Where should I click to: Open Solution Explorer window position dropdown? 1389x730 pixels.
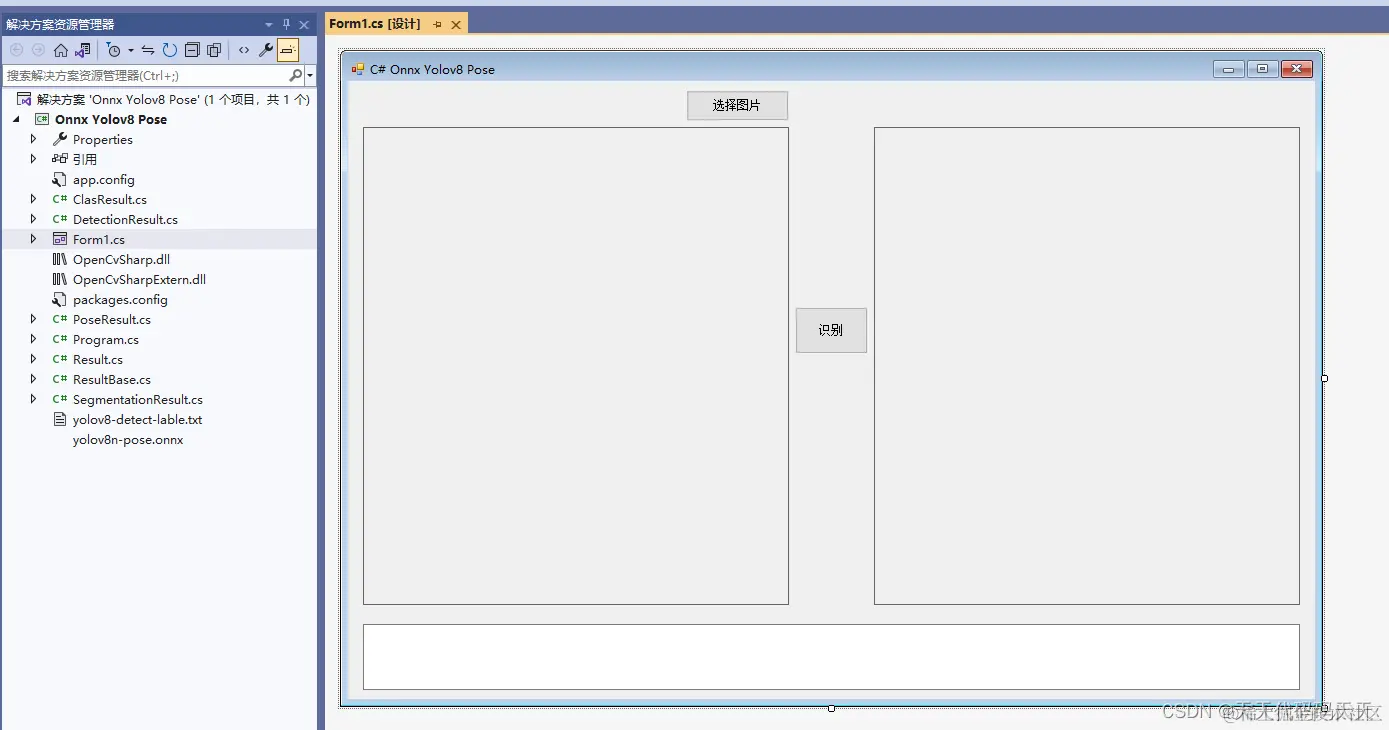click(269, 25)
